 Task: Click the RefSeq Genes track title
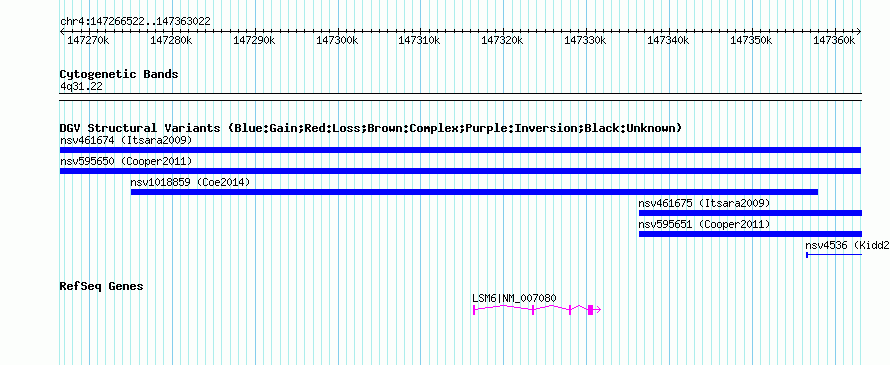coord(101,286)
